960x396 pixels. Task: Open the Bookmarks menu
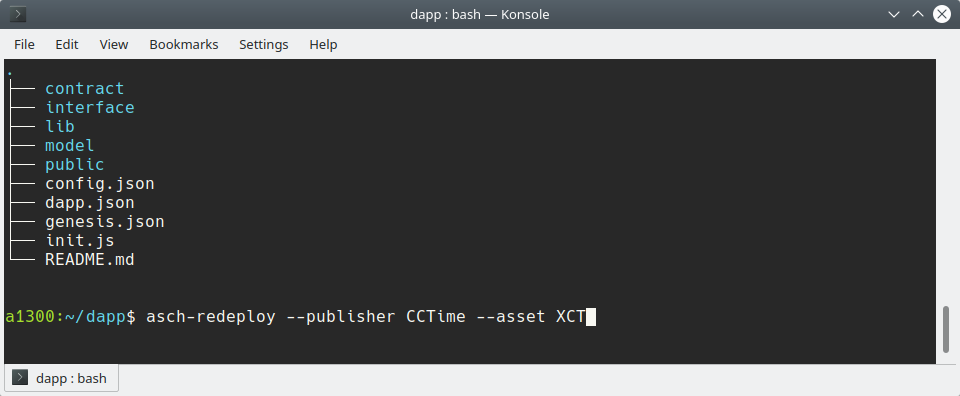click(x=184, y=45)
